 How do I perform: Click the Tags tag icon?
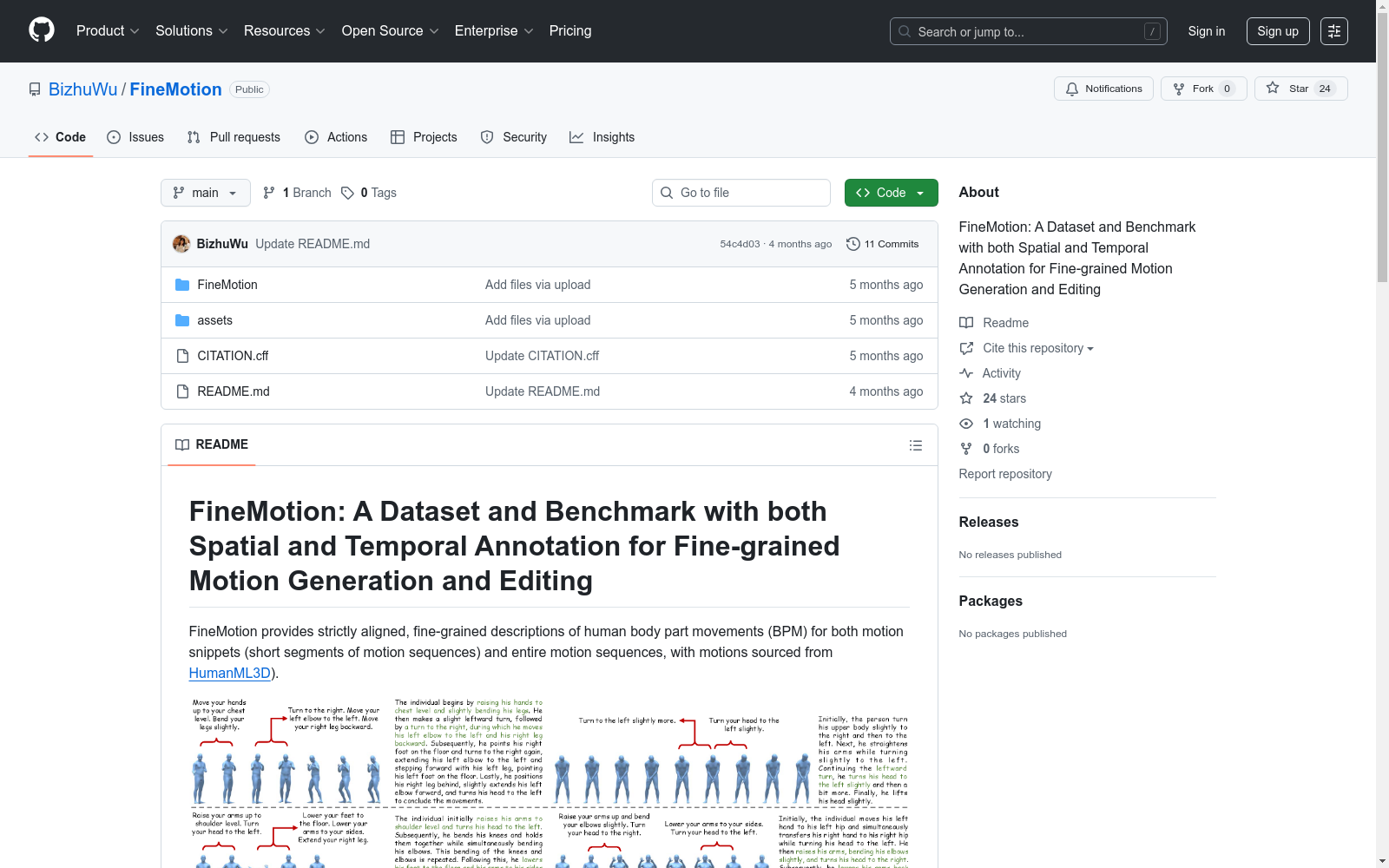point(347,193)
